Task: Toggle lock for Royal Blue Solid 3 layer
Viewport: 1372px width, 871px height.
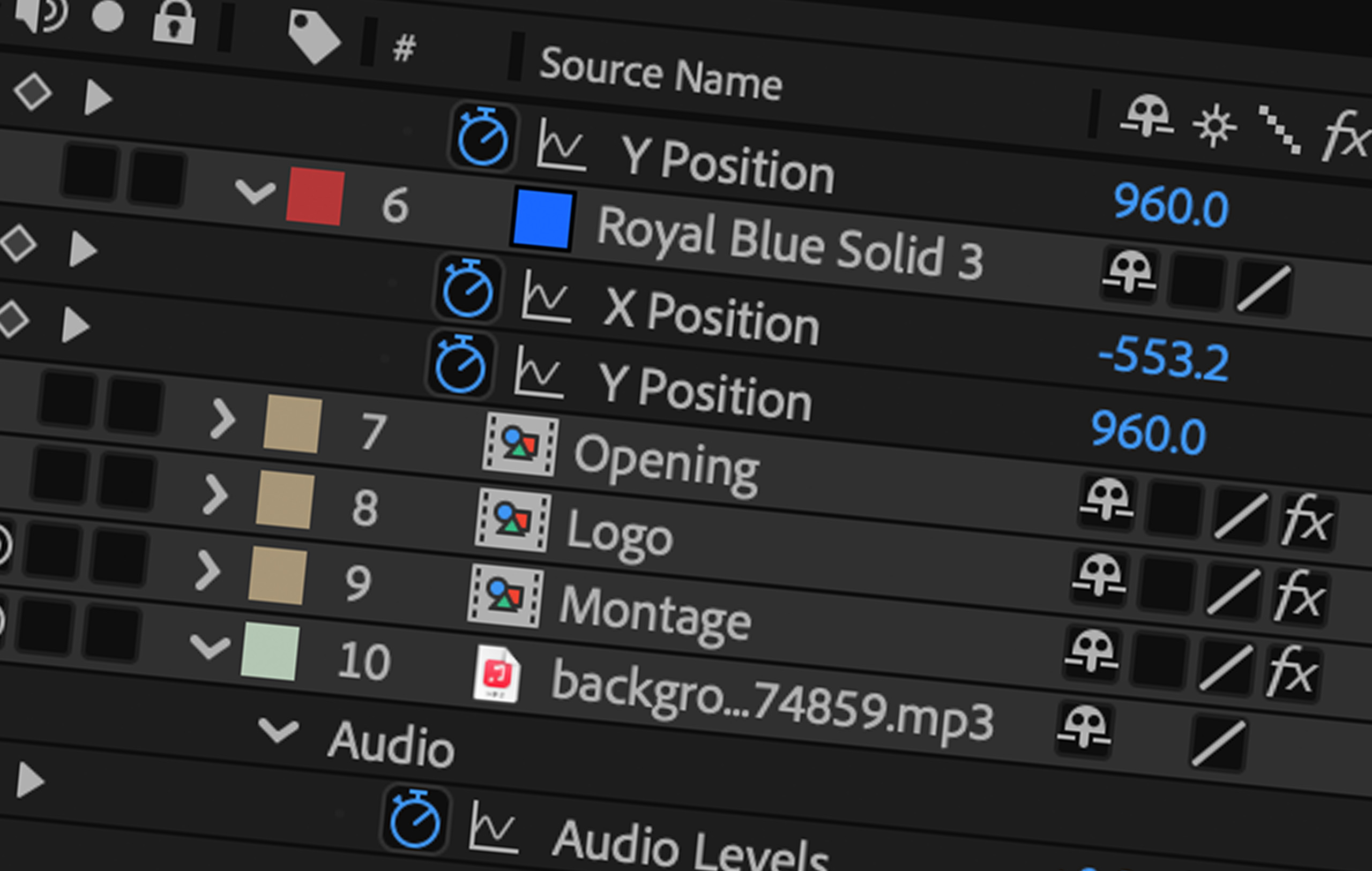Action: [157, 178]
